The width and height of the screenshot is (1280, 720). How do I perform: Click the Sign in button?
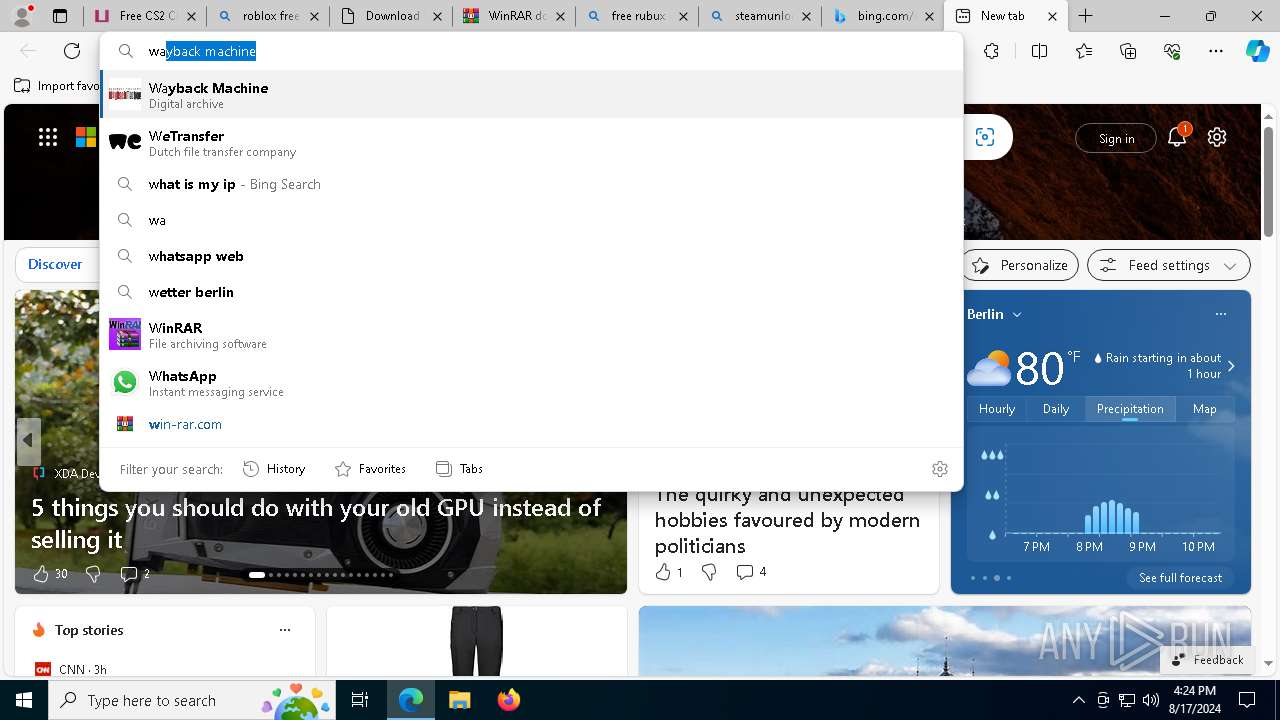pyautogui.click(x=1116, y=138)
